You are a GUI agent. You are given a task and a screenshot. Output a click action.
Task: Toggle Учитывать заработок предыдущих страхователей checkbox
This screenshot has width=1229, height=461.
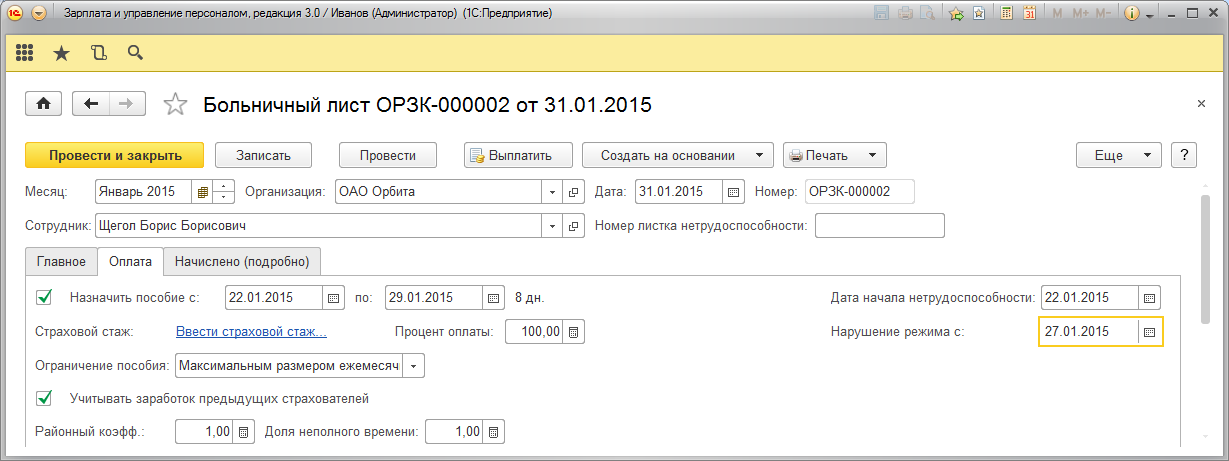(x=44, y=399)
